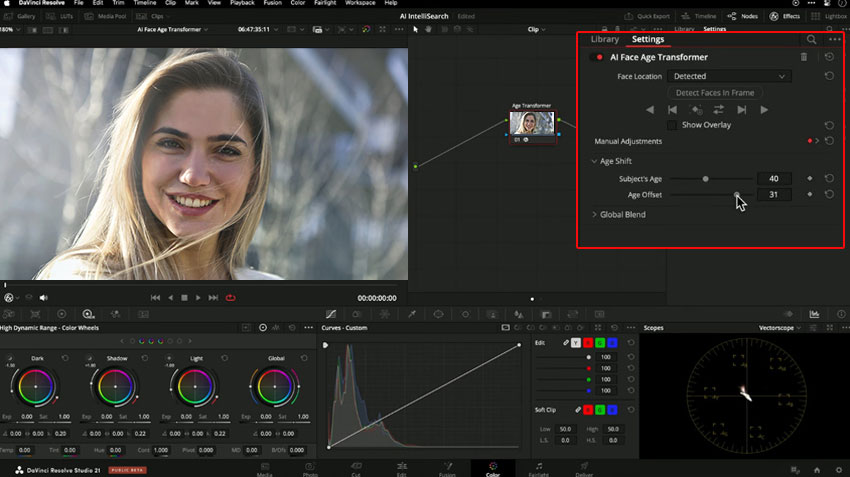Reset the AI Face Age Transformer effect
The image size is (850, 477).
tap(829, 57)
